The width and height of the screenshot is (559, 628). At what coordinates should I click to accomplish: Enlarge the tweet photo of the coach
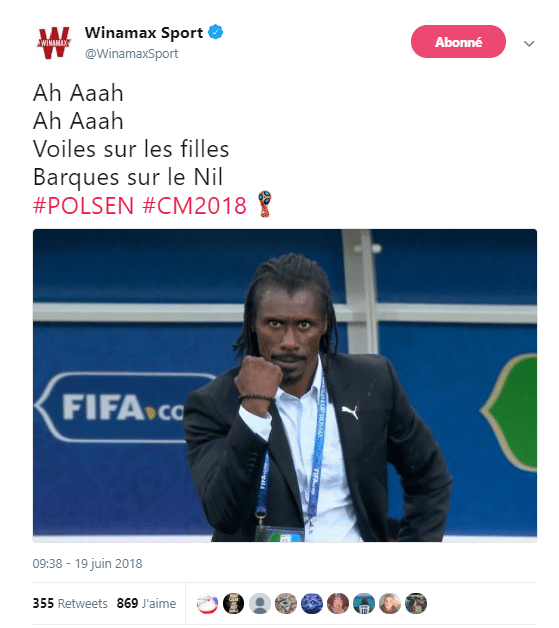[x=285, y=385]
